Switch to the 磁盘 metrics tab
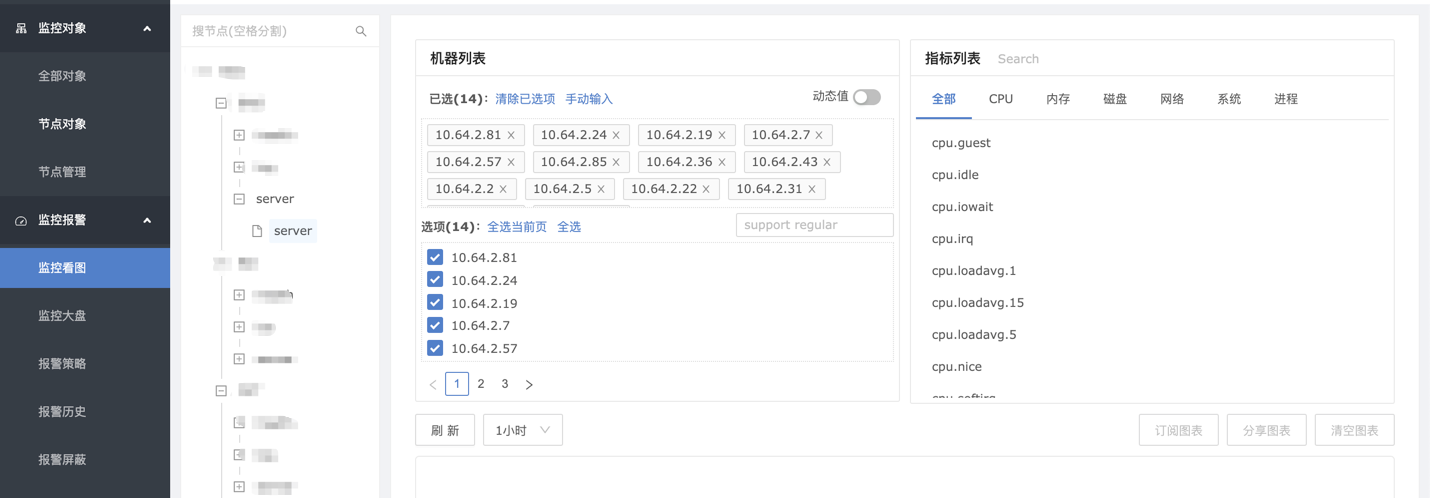1430x498 pixels. click(1115, 99)
